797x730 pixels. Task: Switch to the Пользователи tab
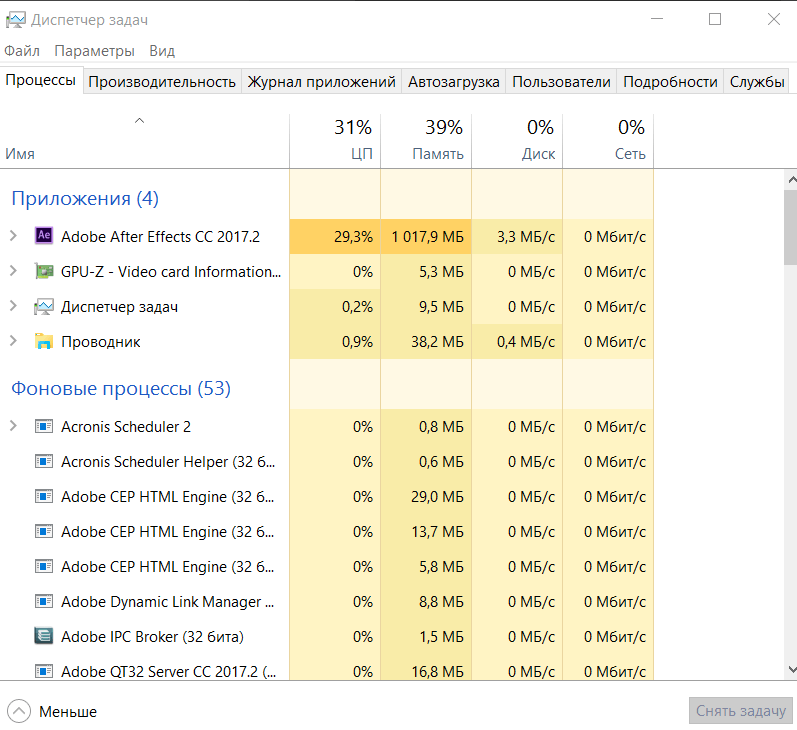coord(561,82)
